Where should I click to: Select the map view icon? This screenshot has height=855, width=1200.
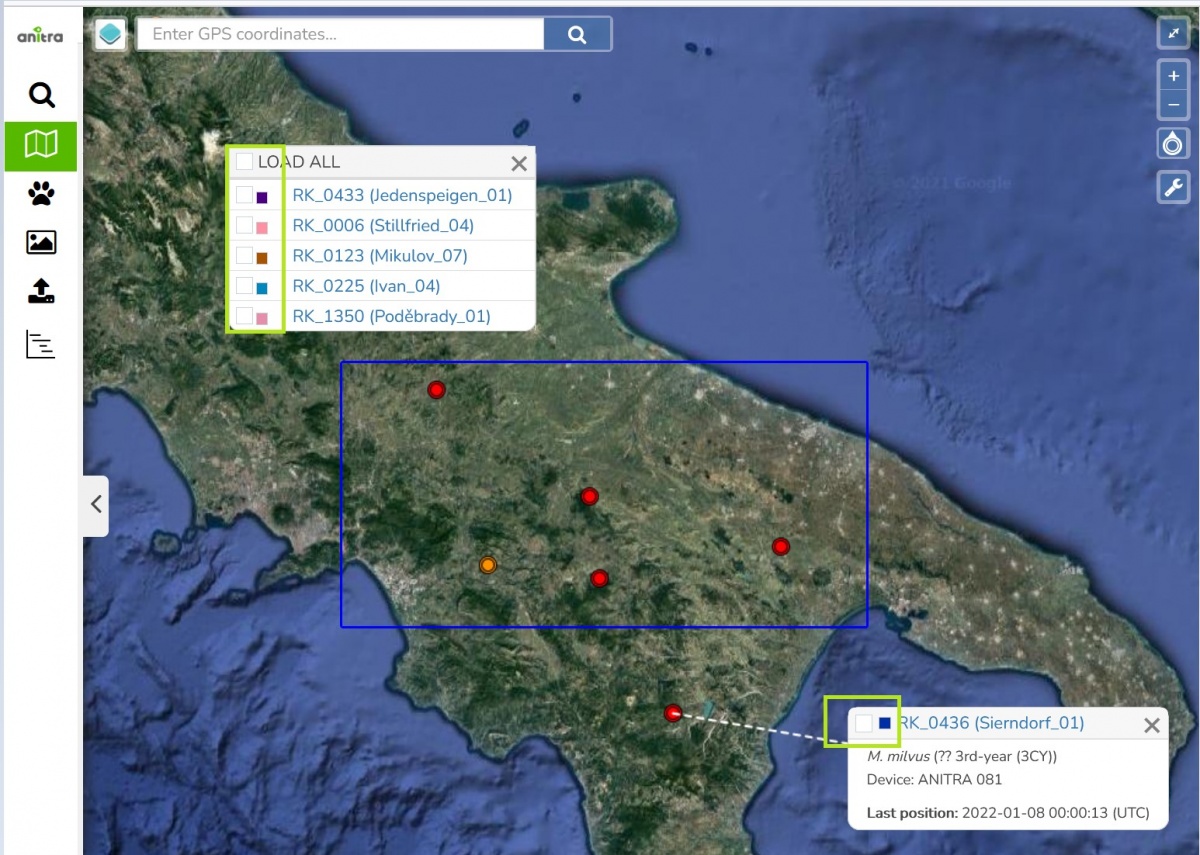[40, 145]
